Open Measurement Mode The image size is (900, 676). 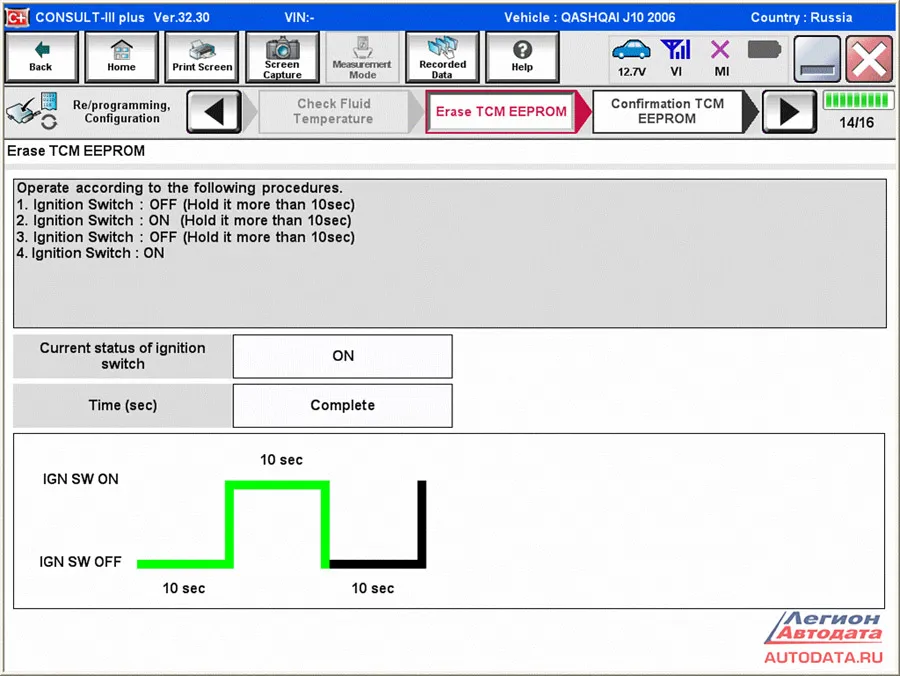[362, 57]
